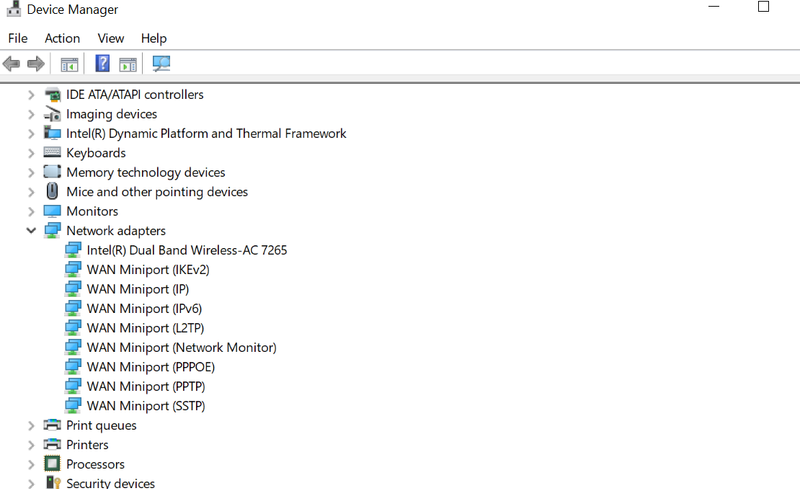
Task: Click the Print queues printer icon
Action: (52, 425)
